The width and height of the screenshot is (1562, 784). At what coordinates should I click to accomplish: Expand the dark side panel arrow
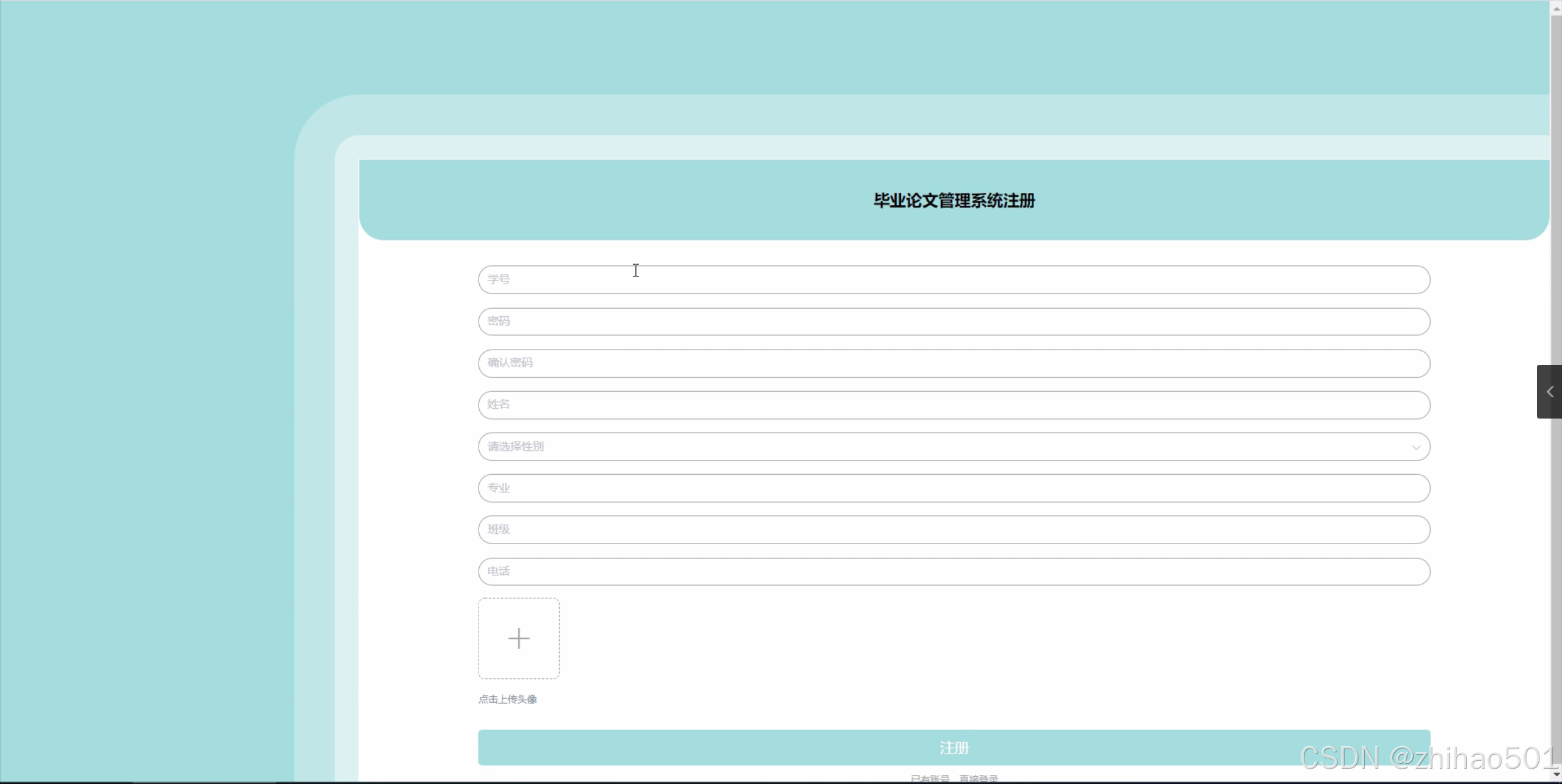pos(1549,392)
